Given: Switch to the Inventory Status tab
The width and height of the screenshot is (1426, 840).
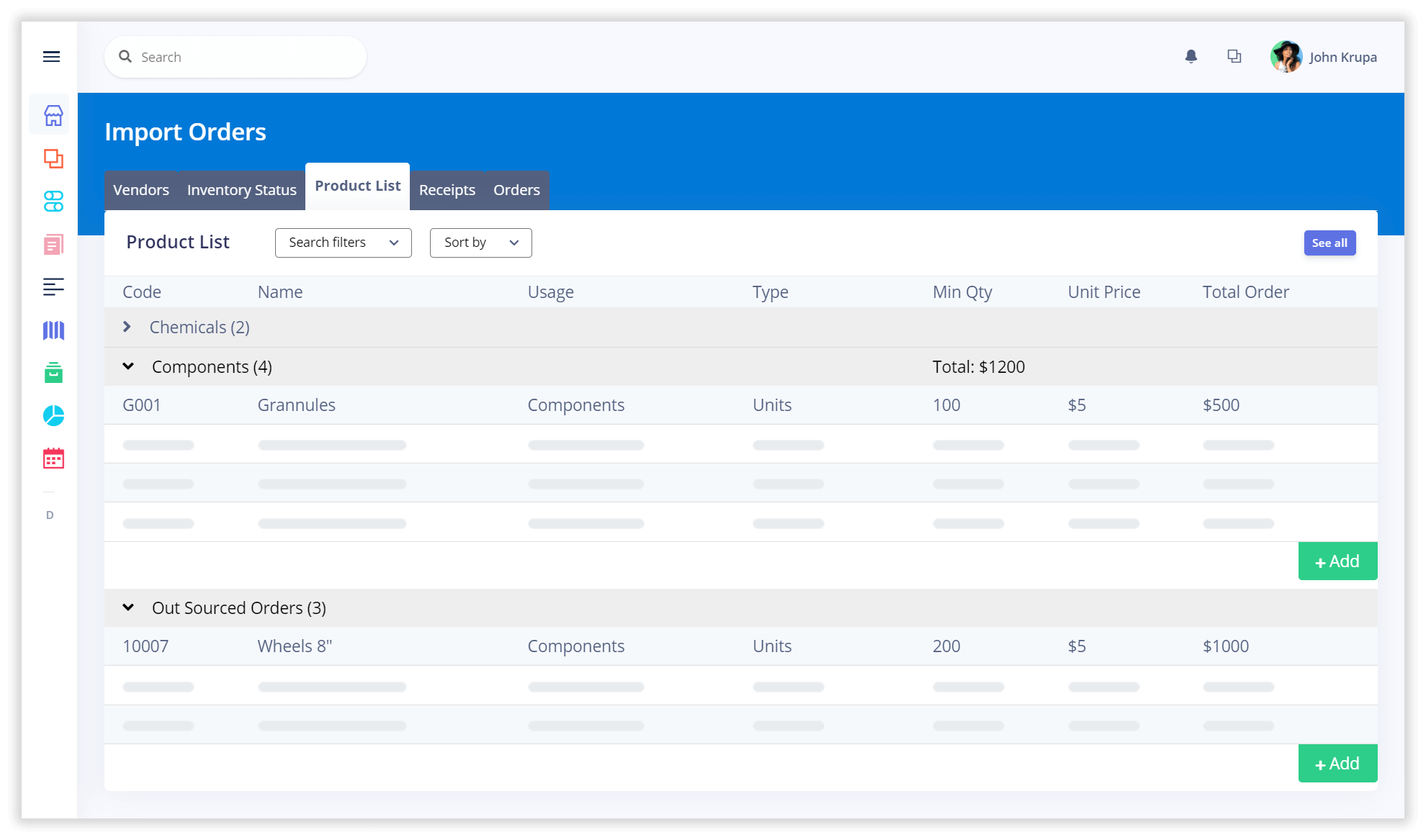Looking at the screenshot, I should [242, 190].
